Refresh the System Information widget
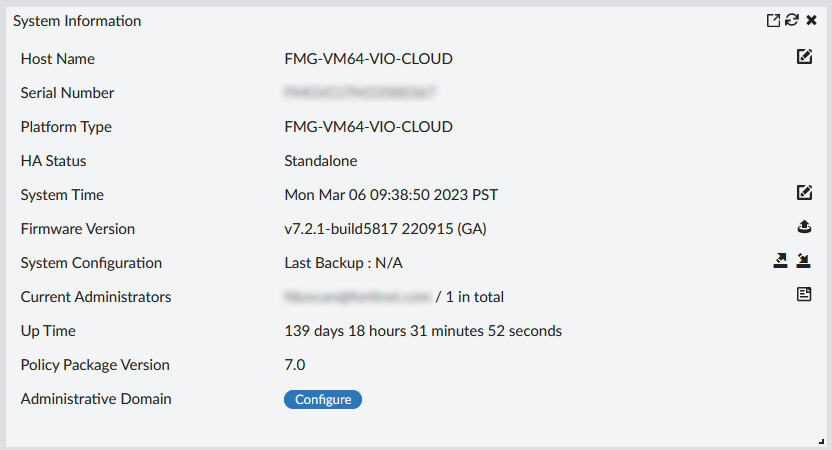 (x=792, y=20)
